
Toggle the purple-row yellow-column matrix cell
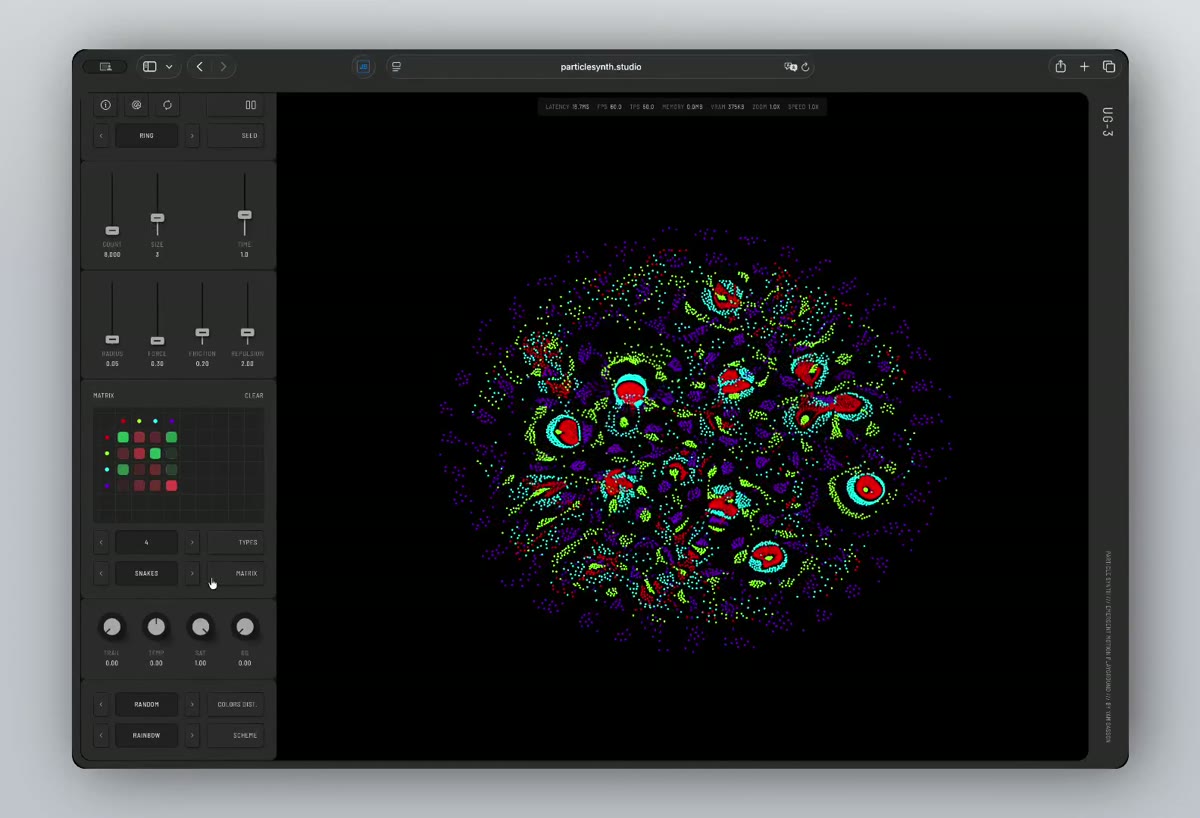click(x=139, y=485)
